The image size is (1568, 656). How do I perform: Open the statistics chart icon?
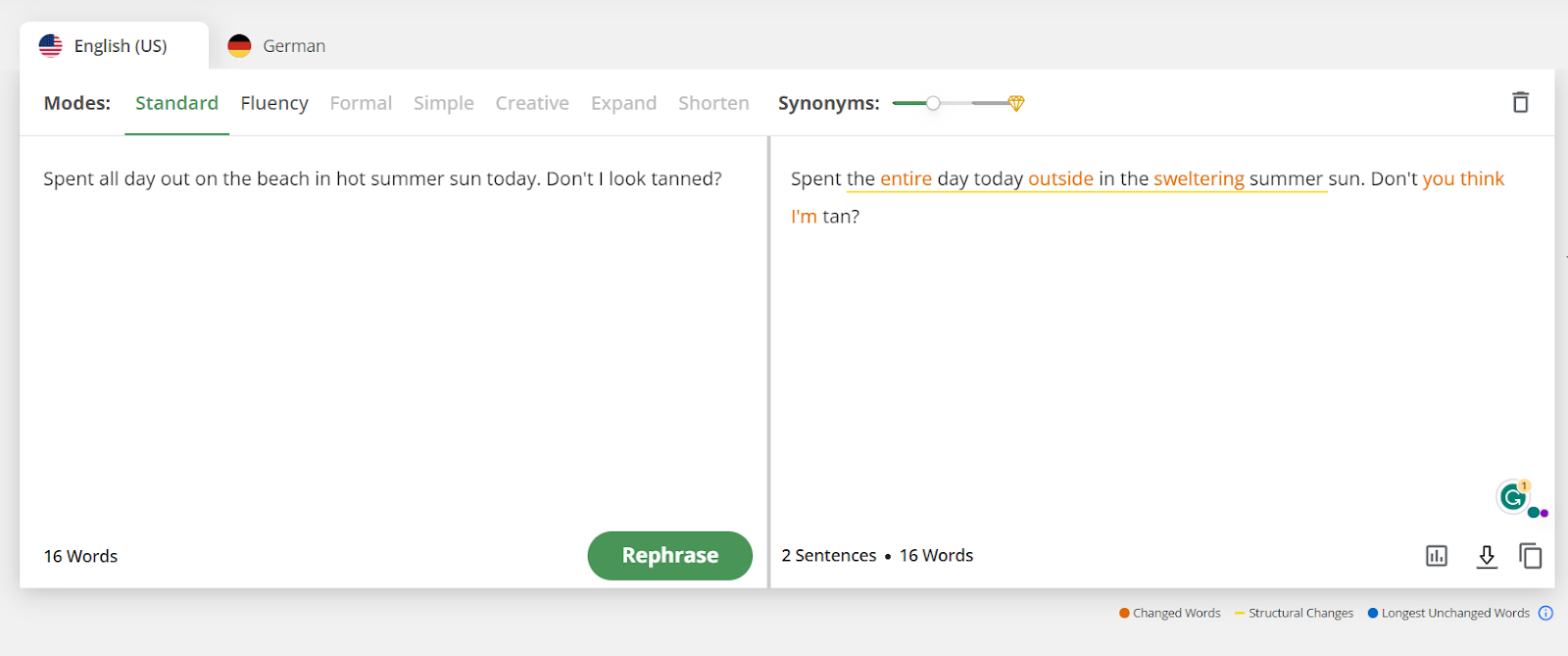[1437, 556]
